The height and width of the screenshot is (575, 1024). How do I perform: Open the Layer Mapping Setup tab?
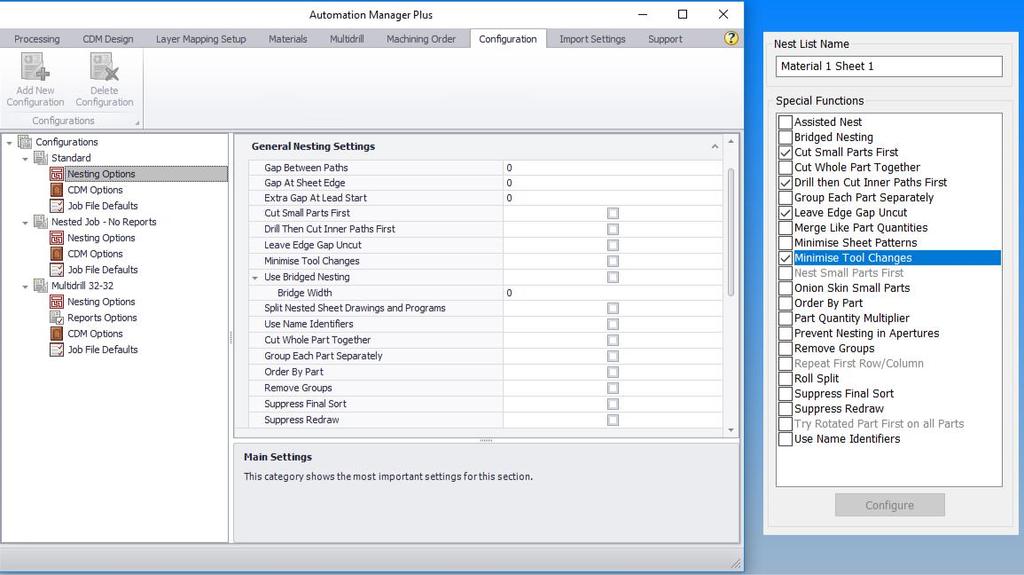200,39
